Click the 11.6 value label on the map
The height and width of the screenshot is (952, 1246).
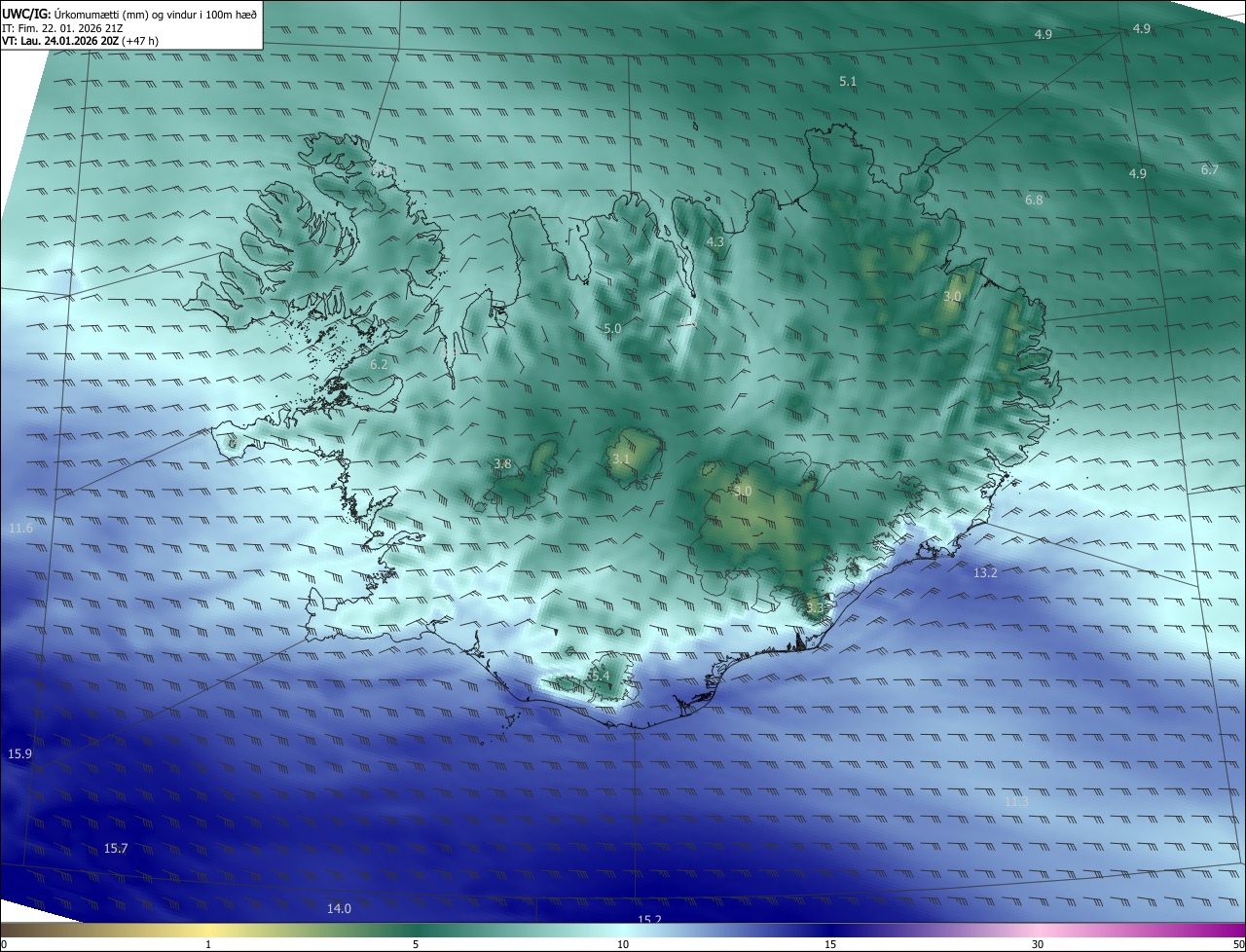(20, 528)
